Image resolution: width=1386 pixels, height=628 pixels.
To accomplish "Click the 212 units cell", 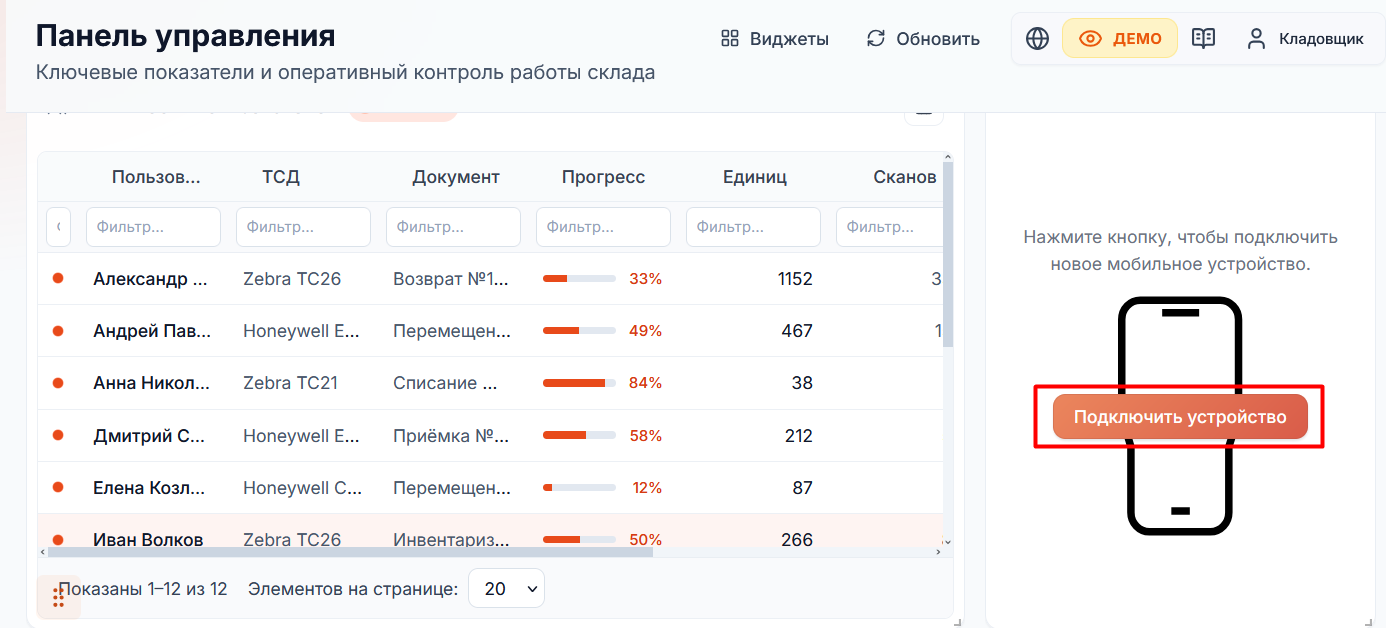I will (x=799, y=436).
